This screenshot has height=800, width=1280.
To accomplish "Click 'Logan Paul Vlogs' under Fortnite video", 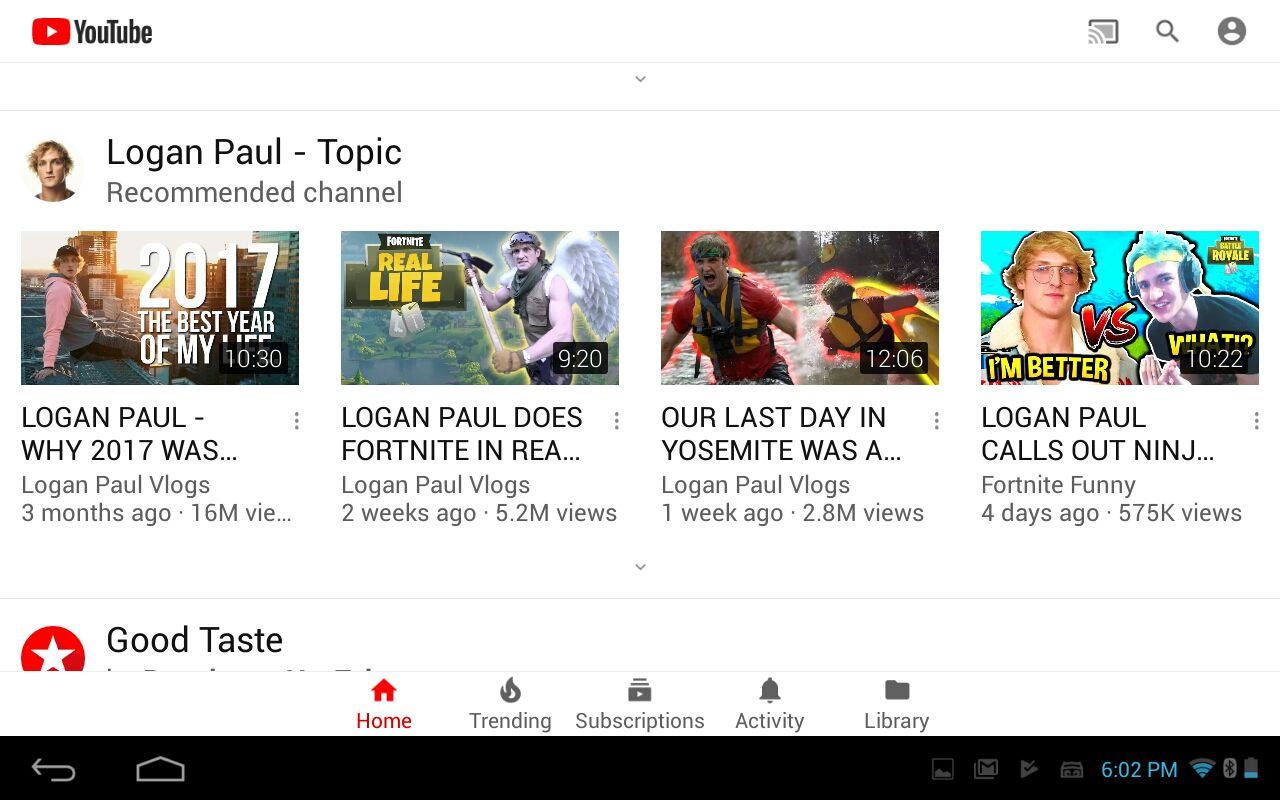I will point(435,485).
